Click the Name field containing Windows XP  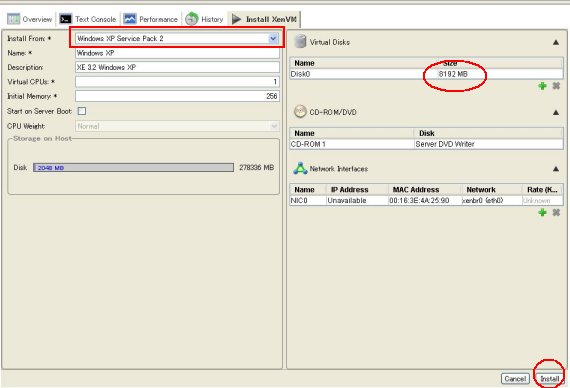coord(177,53)
